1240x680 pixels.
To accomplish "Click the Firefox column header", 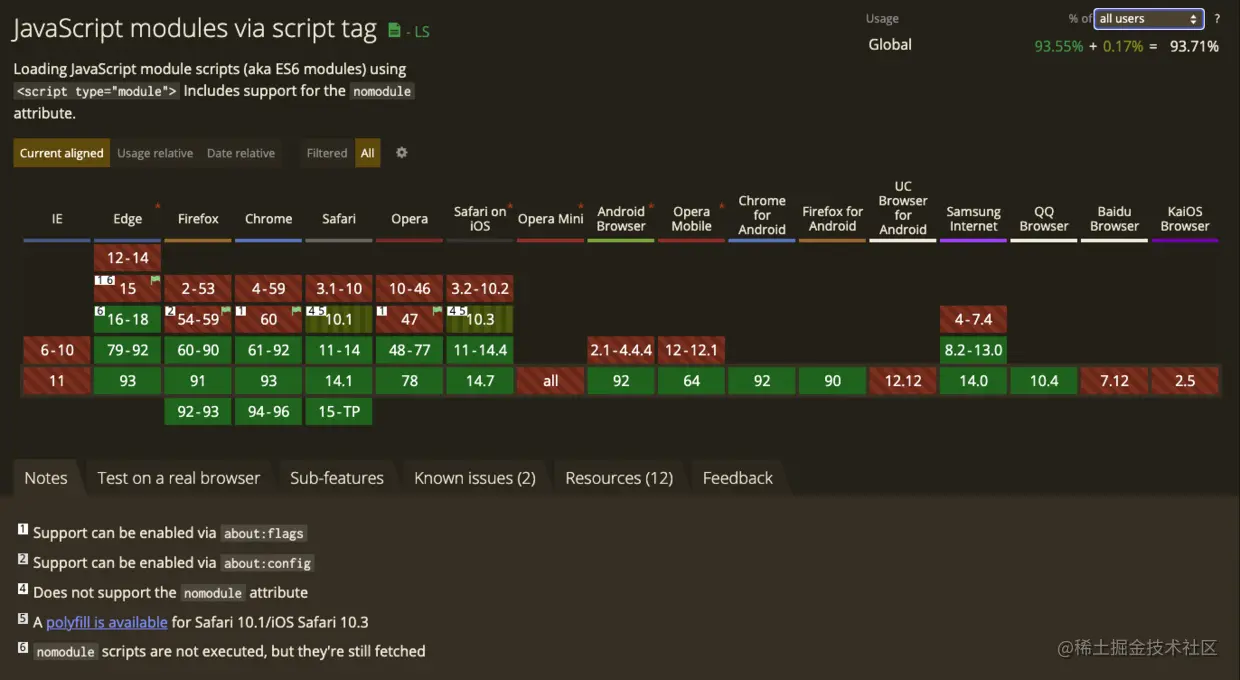I will pyautogui.click(x=198, y=219).
